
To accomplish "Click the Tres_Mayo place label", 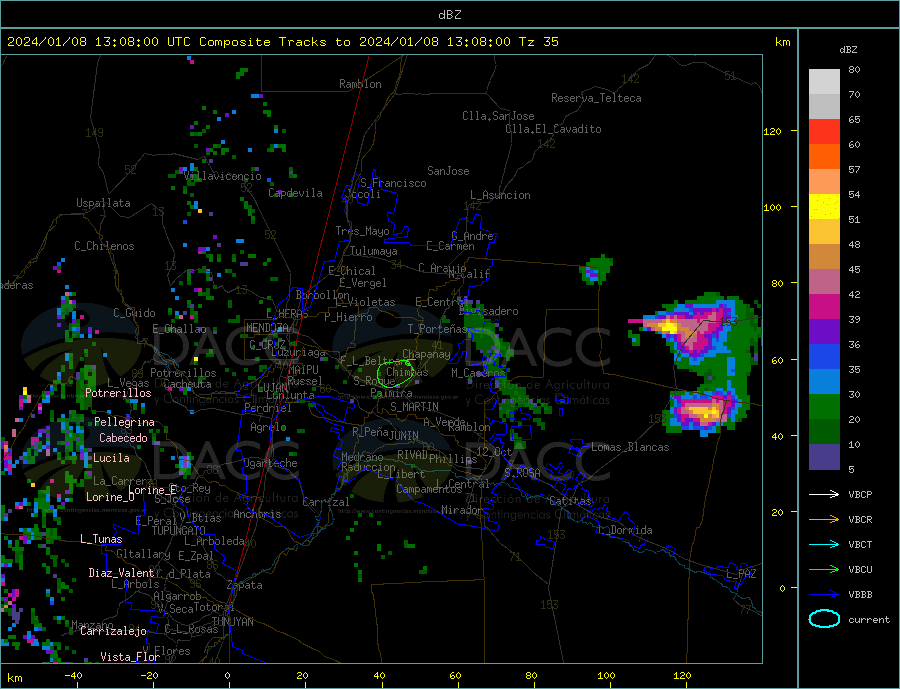I will (x=363, y=231).
